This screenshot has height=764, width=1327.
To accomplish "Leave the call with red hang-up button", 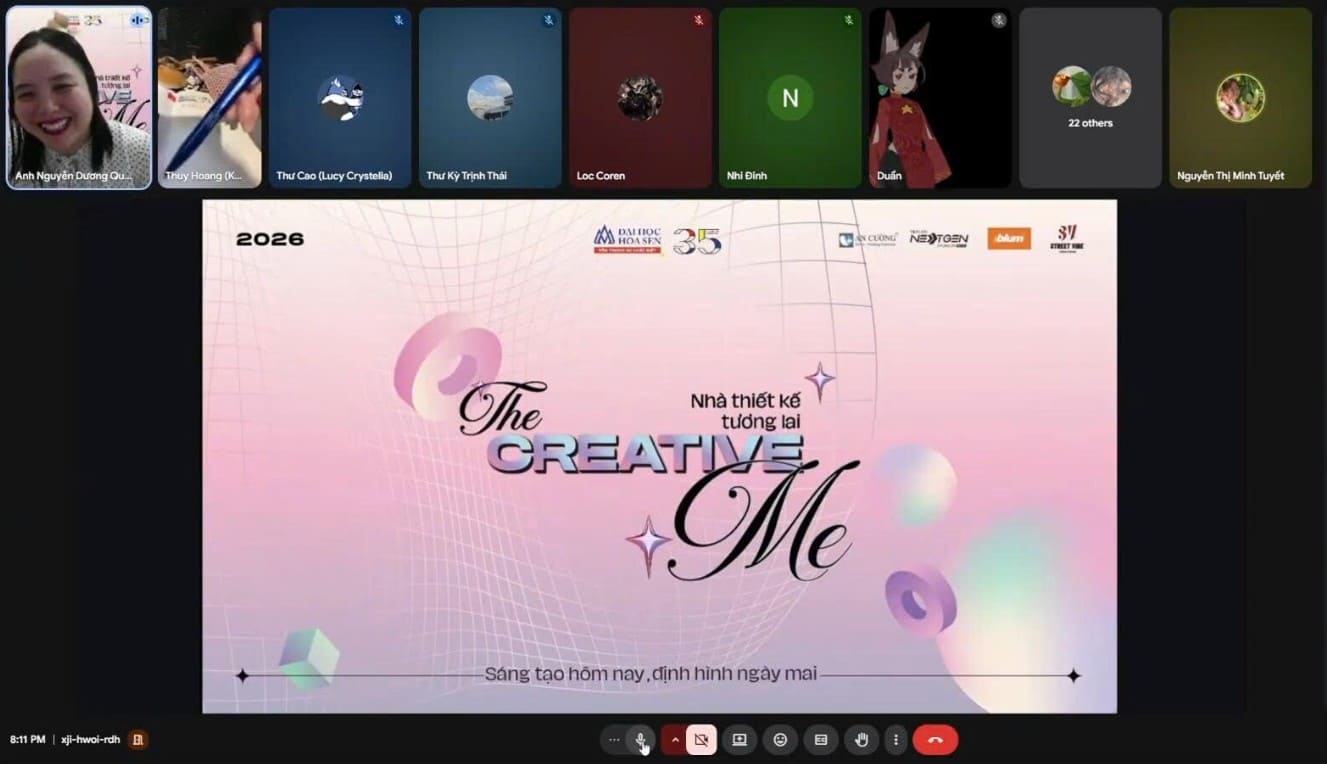I will (935, 740).
